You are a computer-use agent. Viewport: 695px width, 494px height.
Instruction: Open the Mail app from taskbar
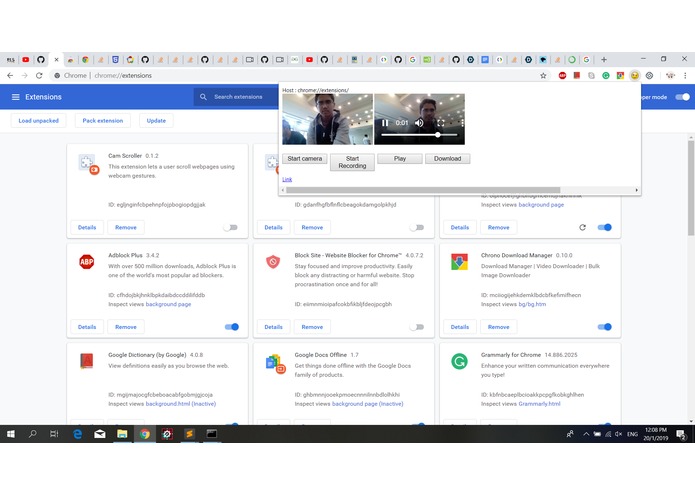[x=100, y=434]
